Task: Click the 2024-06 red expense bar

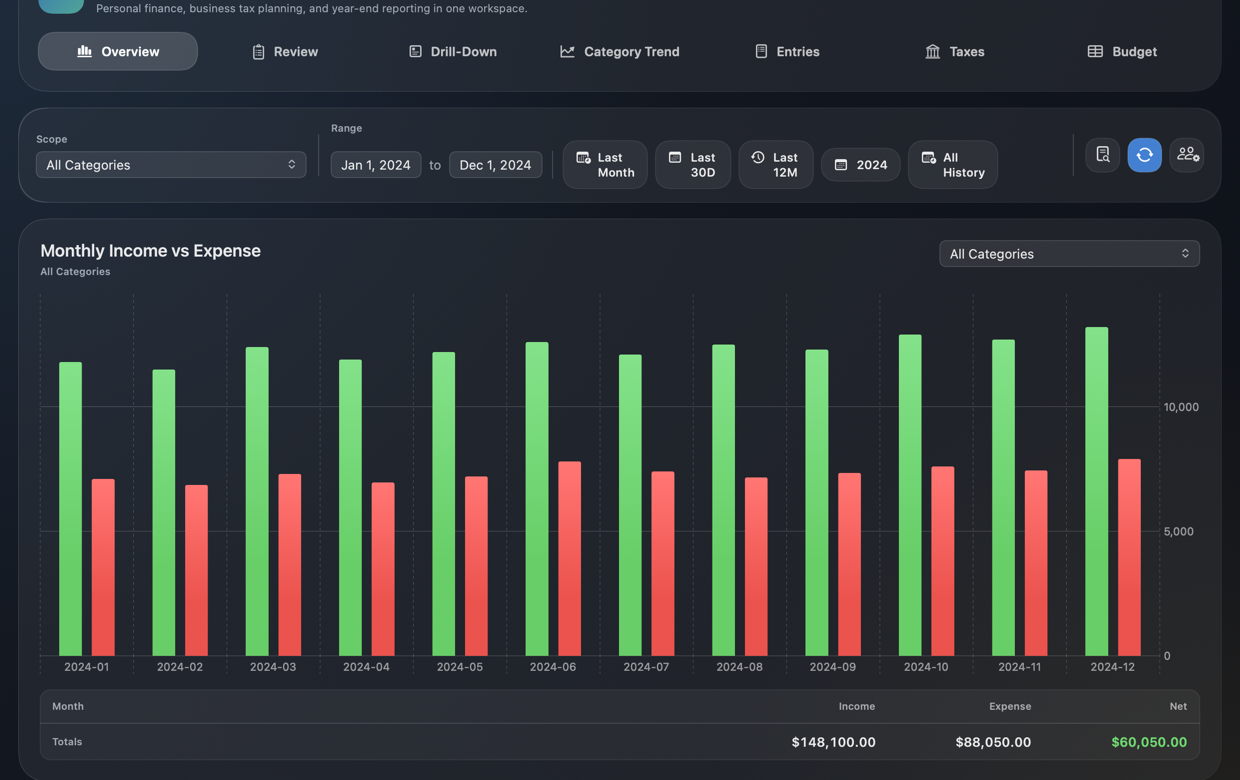Action: click(569, 559)
